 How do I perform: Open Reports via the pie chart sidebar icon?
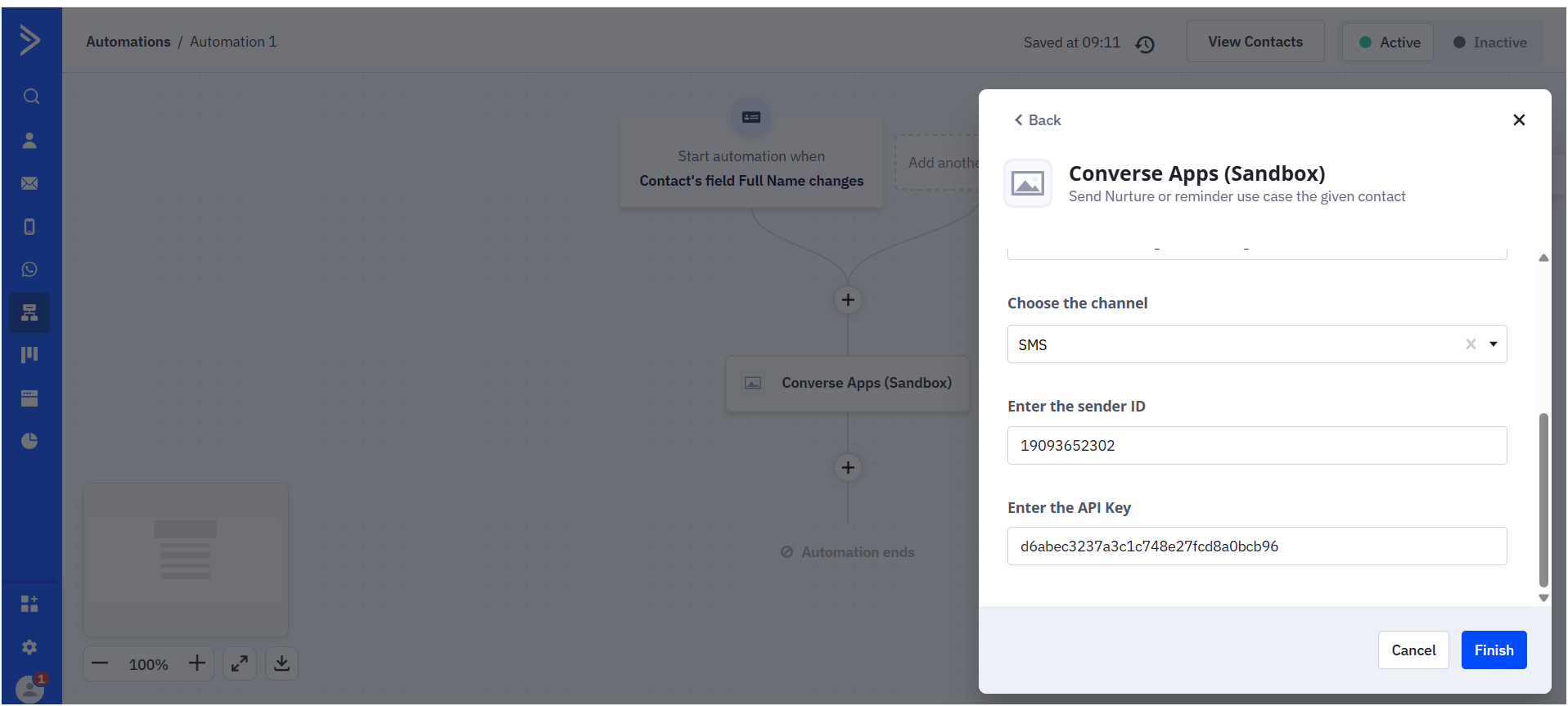(29, 441)
